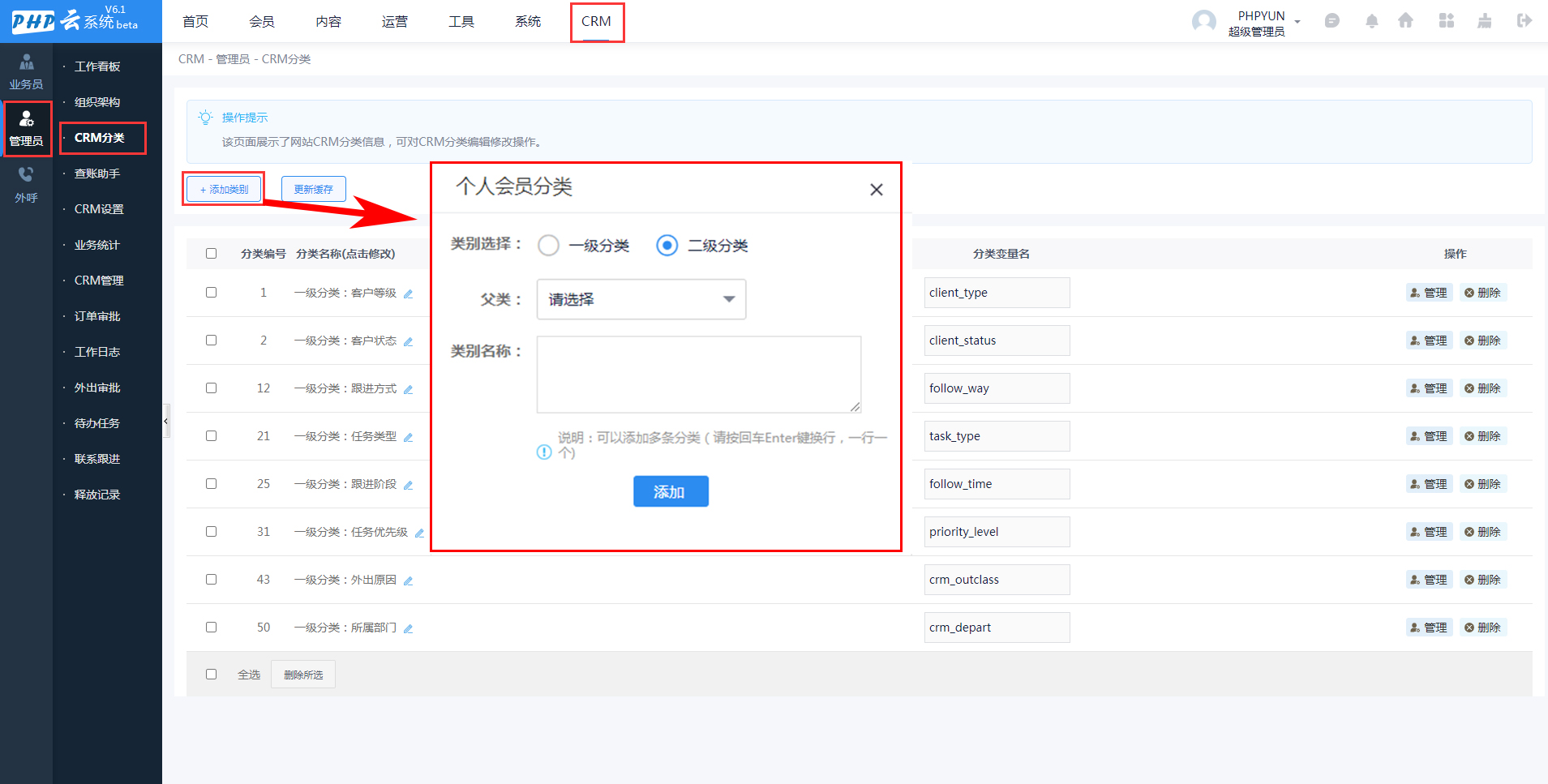
Task: Open 工作看板 in the side menu
Action: (97, 66)
